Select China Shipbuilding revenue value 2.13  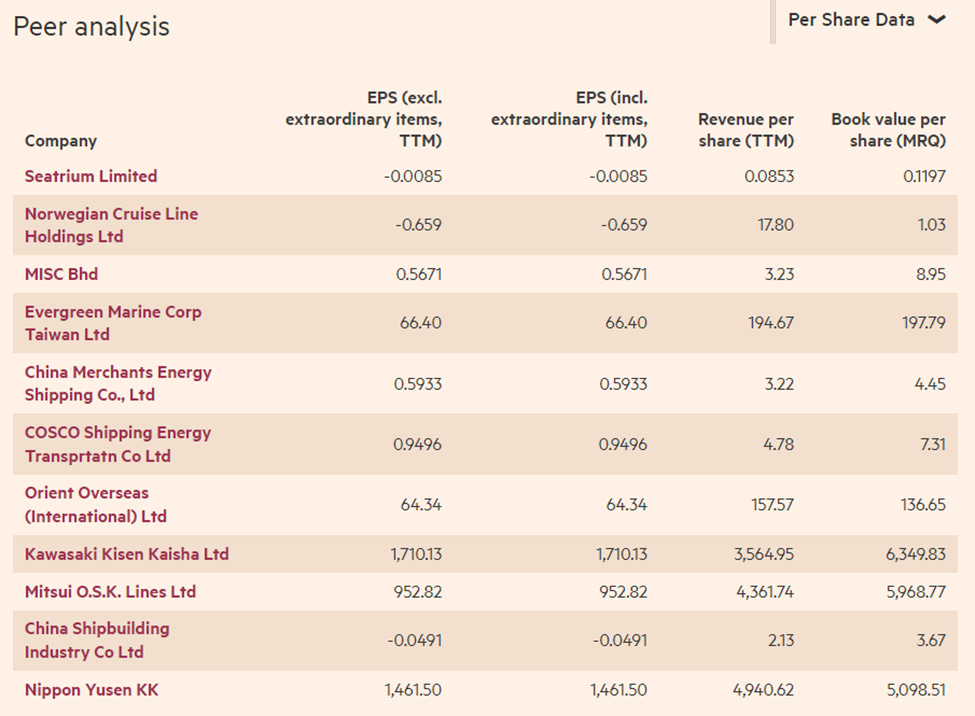tap(781, 640)
